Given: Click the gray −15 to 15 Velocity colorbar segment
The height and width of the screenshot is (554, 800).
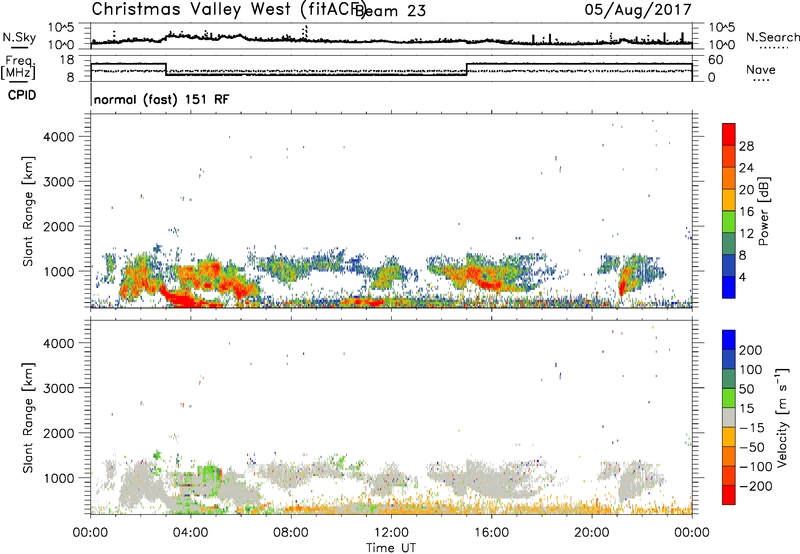Looking at the screenshot, I should click(x=729, y=417).
